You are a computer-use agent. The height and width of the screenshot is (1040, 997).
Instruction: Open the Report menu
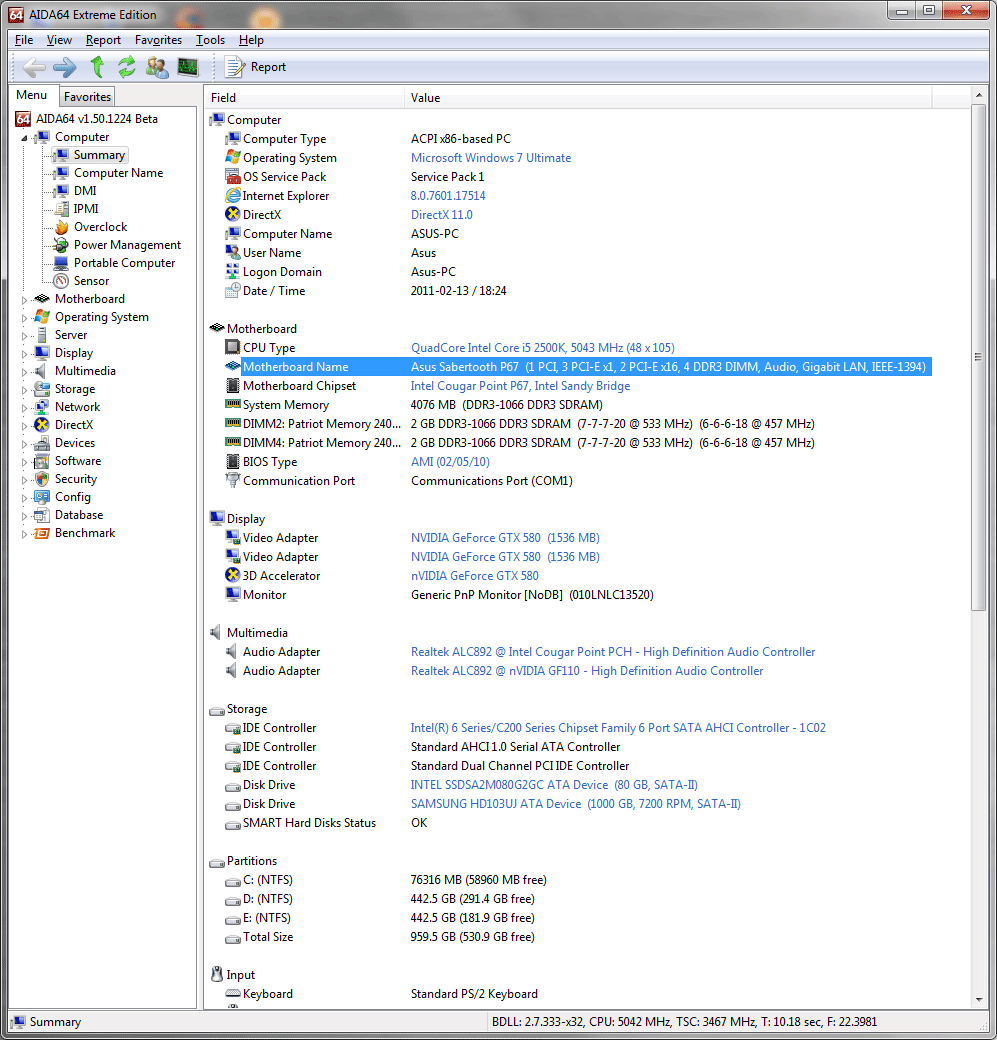[x=103, y=40]
